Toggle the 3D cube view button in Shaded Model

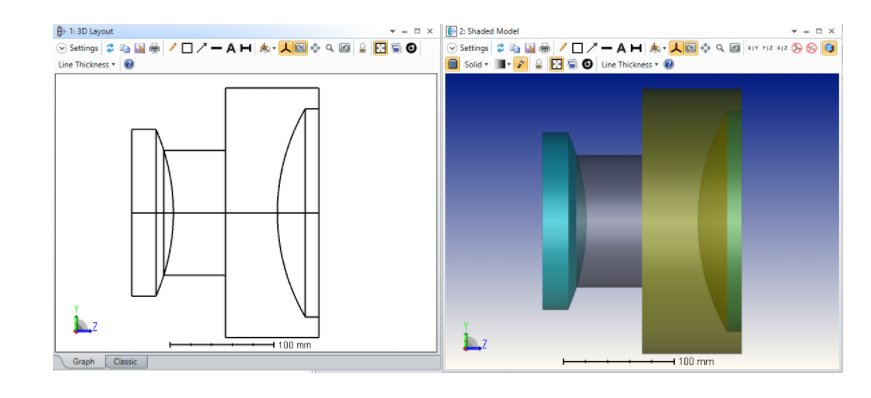coord(829,48)
